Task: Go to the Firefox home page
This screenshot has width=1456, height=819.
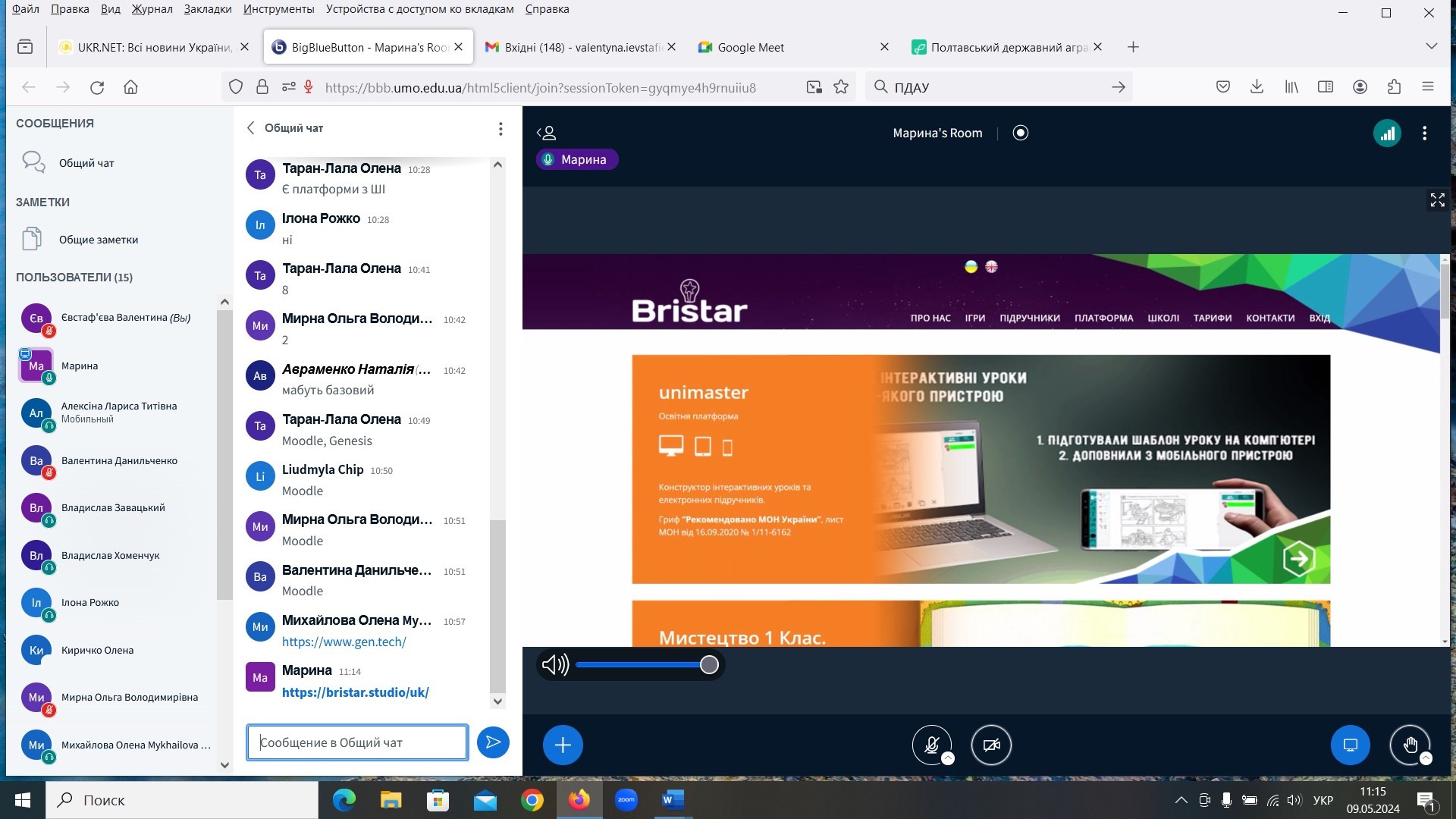Action: [x=130, y=87]
